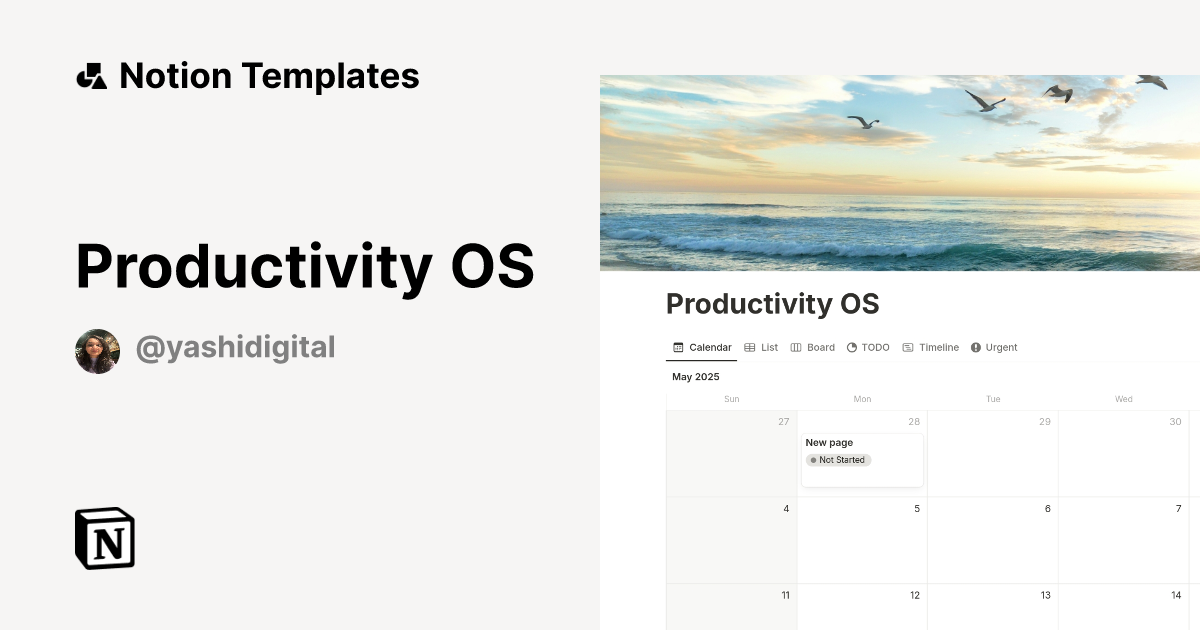Click the beach cover image
The width and height of the screenshot is (1200, 630).
(900, 170)
